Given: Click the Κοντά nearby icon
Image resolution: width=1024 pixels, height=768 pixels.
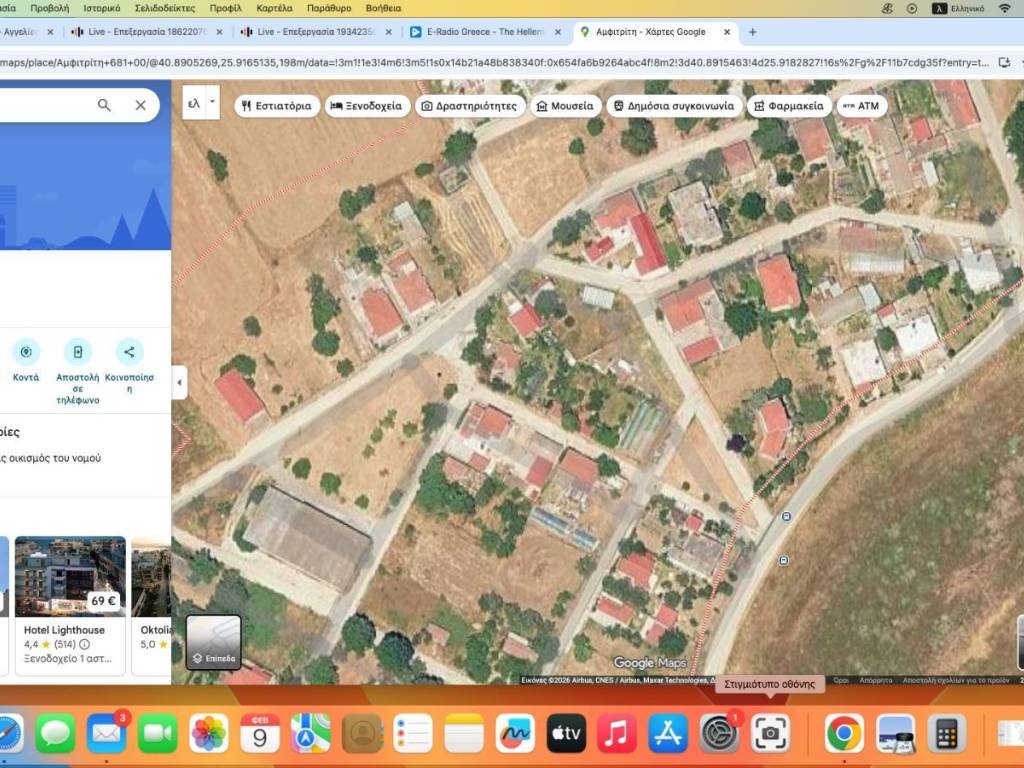Looking at the screenshot, I should click(x=26, y=352).
